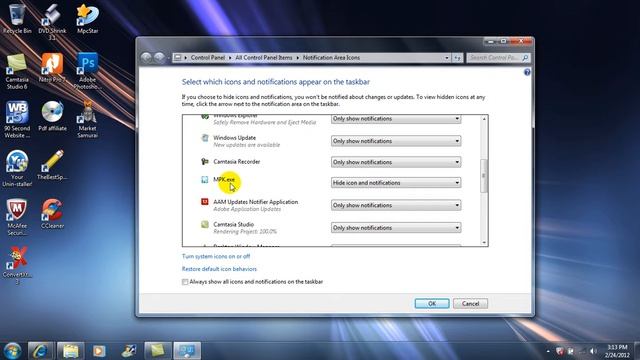This screenshot has width=640, height=360.
Task: Click the Search Control Panel field
Action: point(498,58)
